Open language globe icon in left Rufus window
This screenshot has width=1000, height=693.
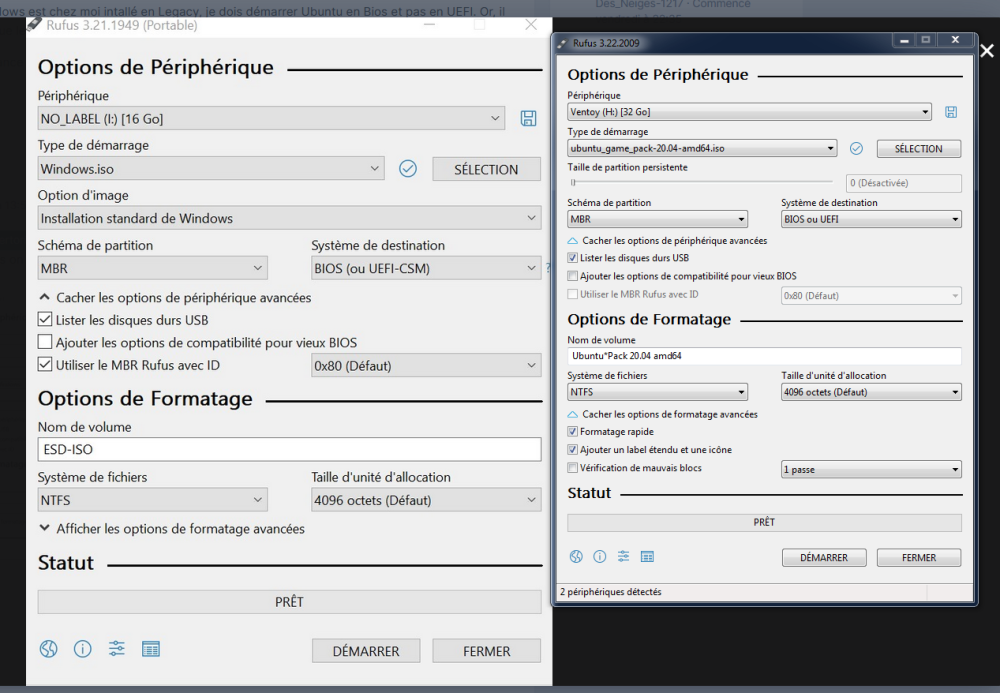point(48,649)
